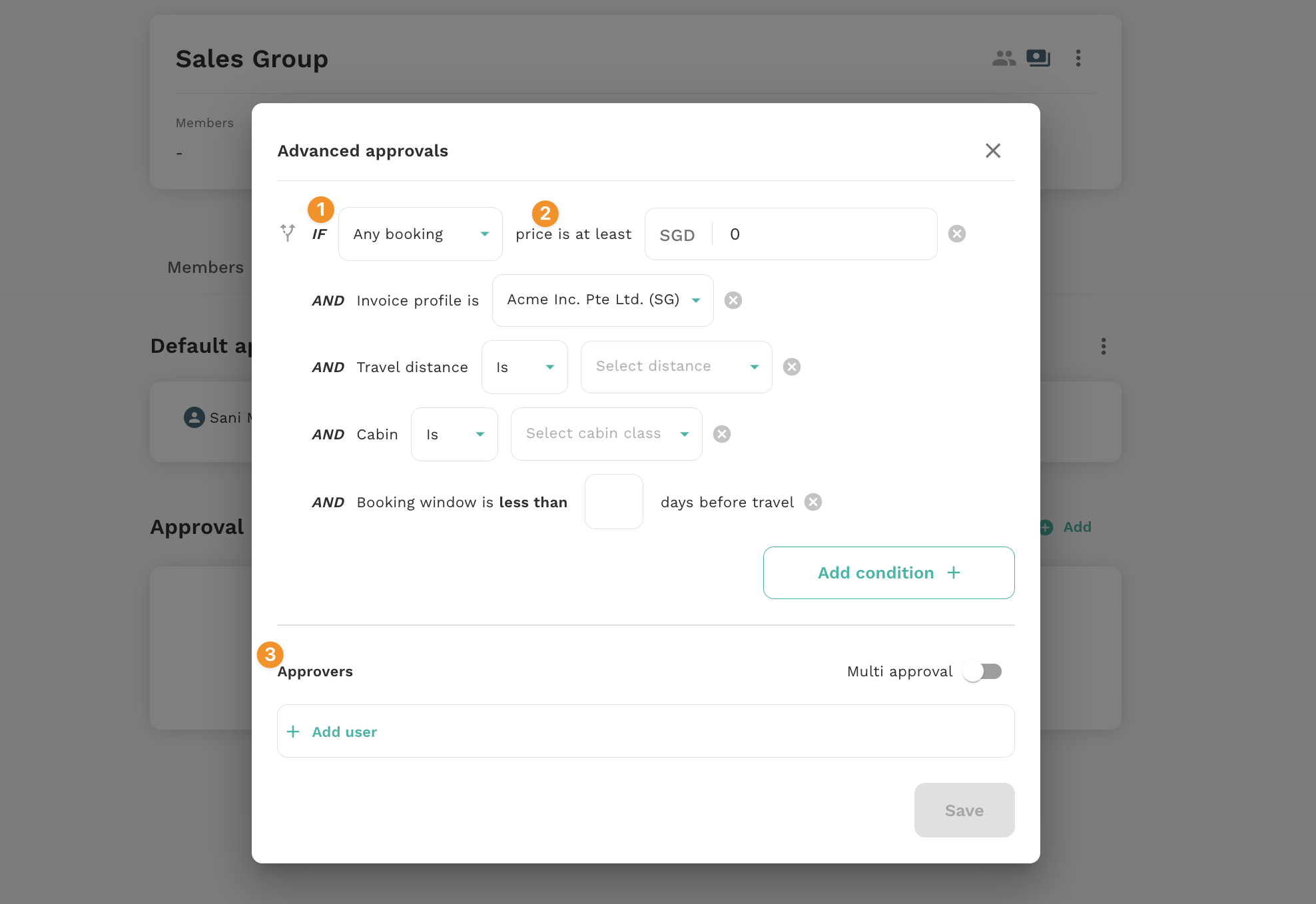Open the Select distance dropdown
This screenshot has width=1316, height=904.
coord(677,367)
